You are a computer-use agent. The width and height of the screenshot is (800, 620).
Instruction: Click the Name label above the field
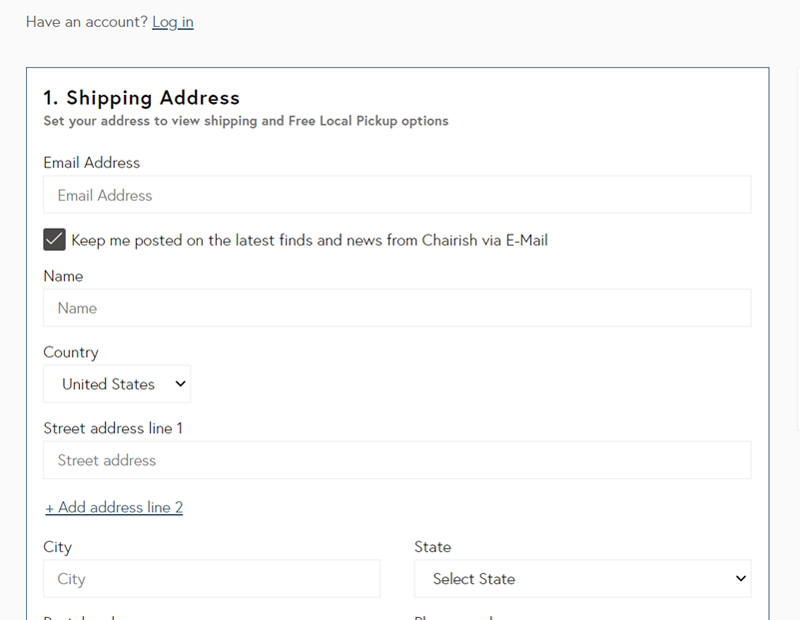[63, 276]
